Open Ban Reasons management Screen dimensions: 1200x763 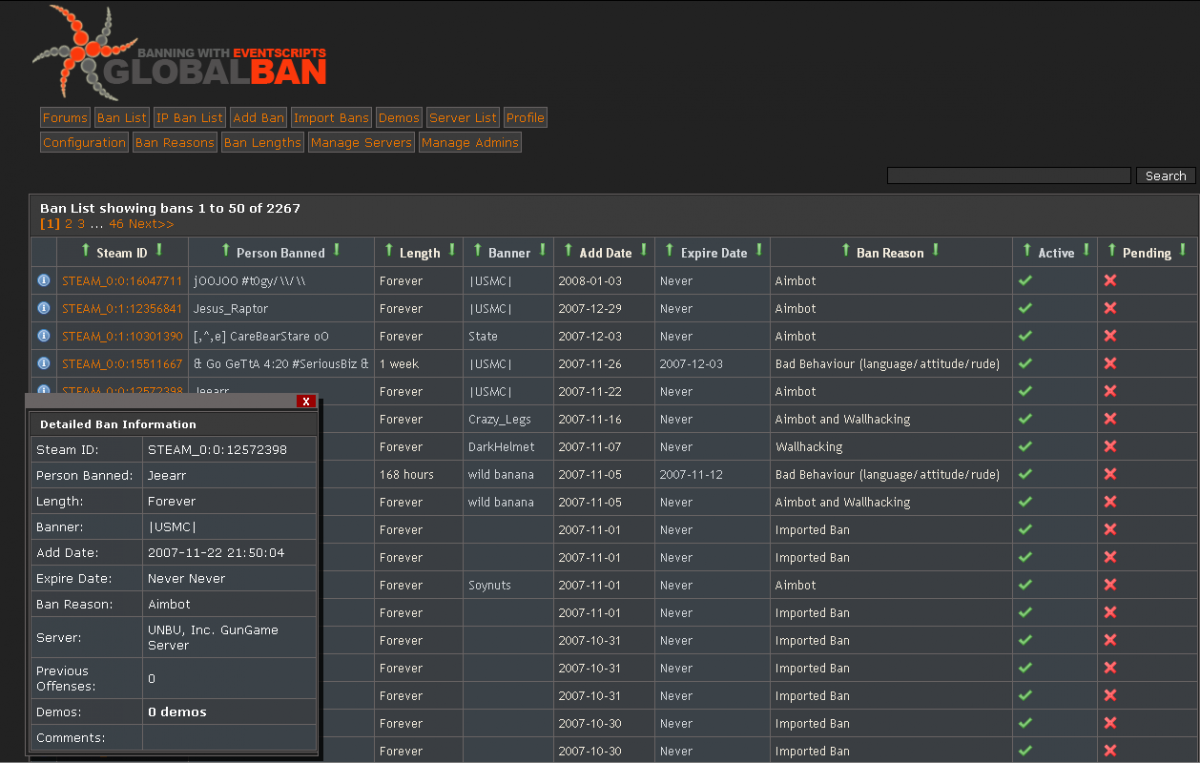click(175, 143)
